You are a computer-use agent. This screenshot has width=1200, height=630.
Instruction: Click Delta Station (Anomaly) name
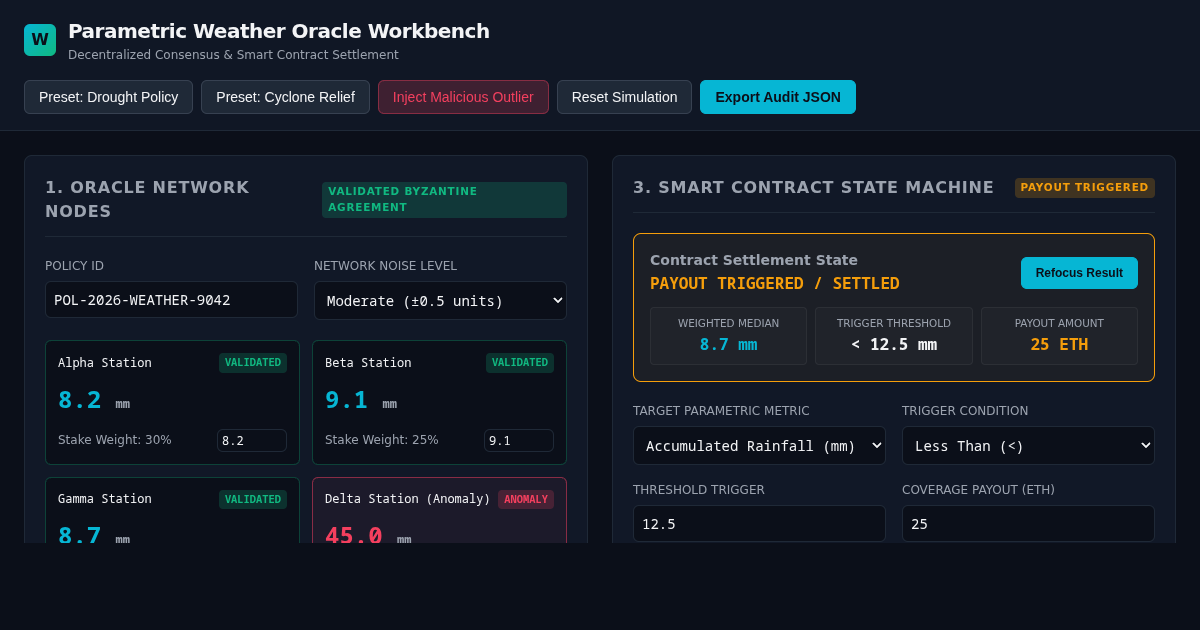408,499
